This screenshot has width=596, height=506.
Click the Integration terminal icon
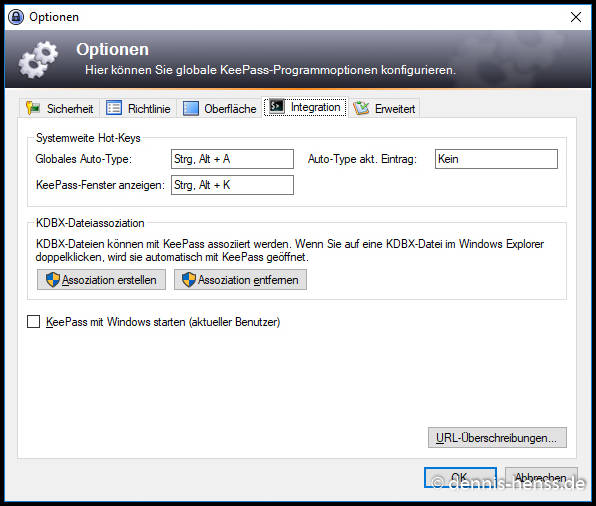pos(277,106)
